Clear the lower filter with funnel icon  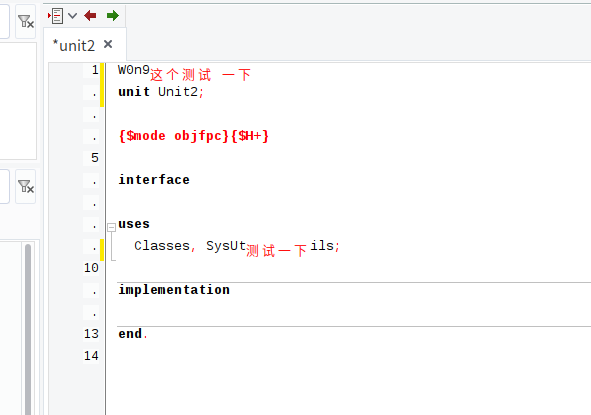coord(26,186)
